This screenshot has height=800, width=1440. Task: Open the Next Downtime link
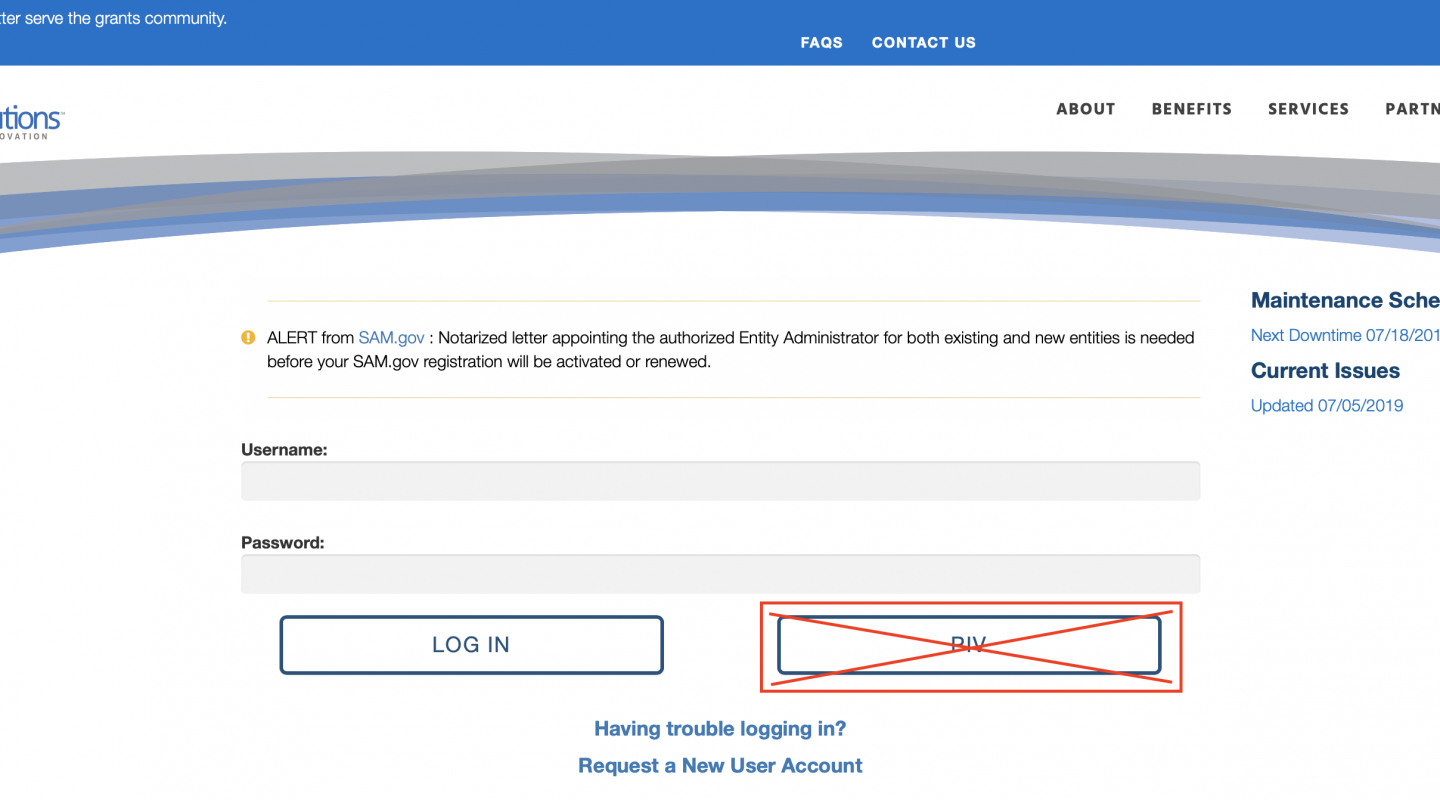pos(1344,335)
